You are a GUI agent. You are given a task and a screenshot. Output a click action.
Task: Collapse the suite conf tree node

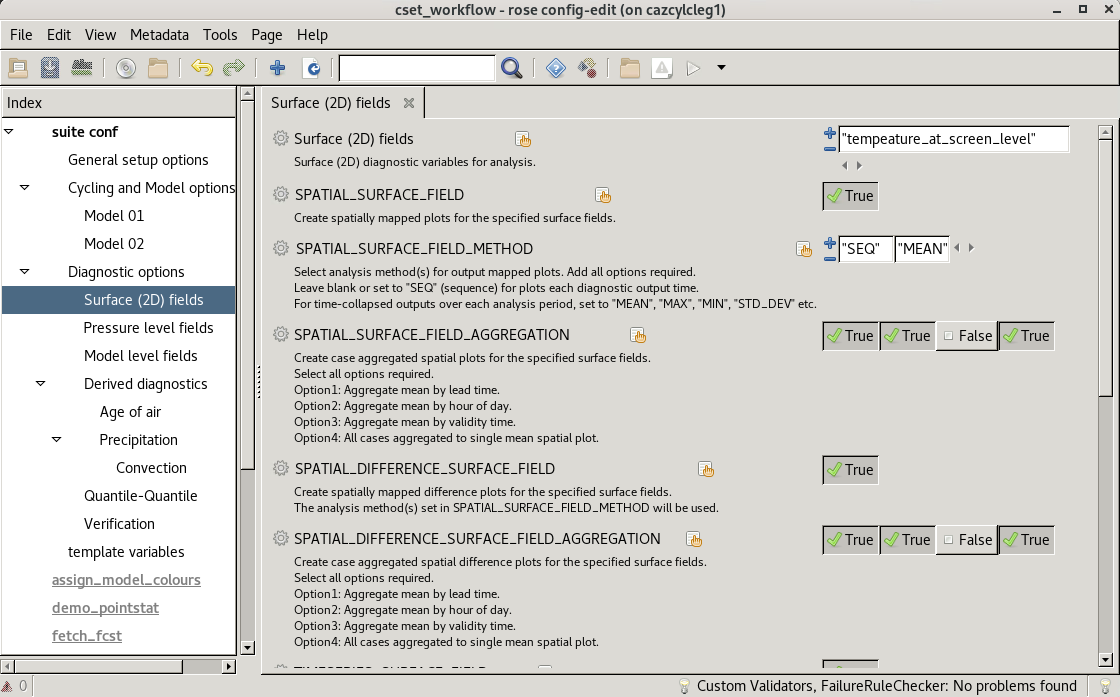[9, 131]
